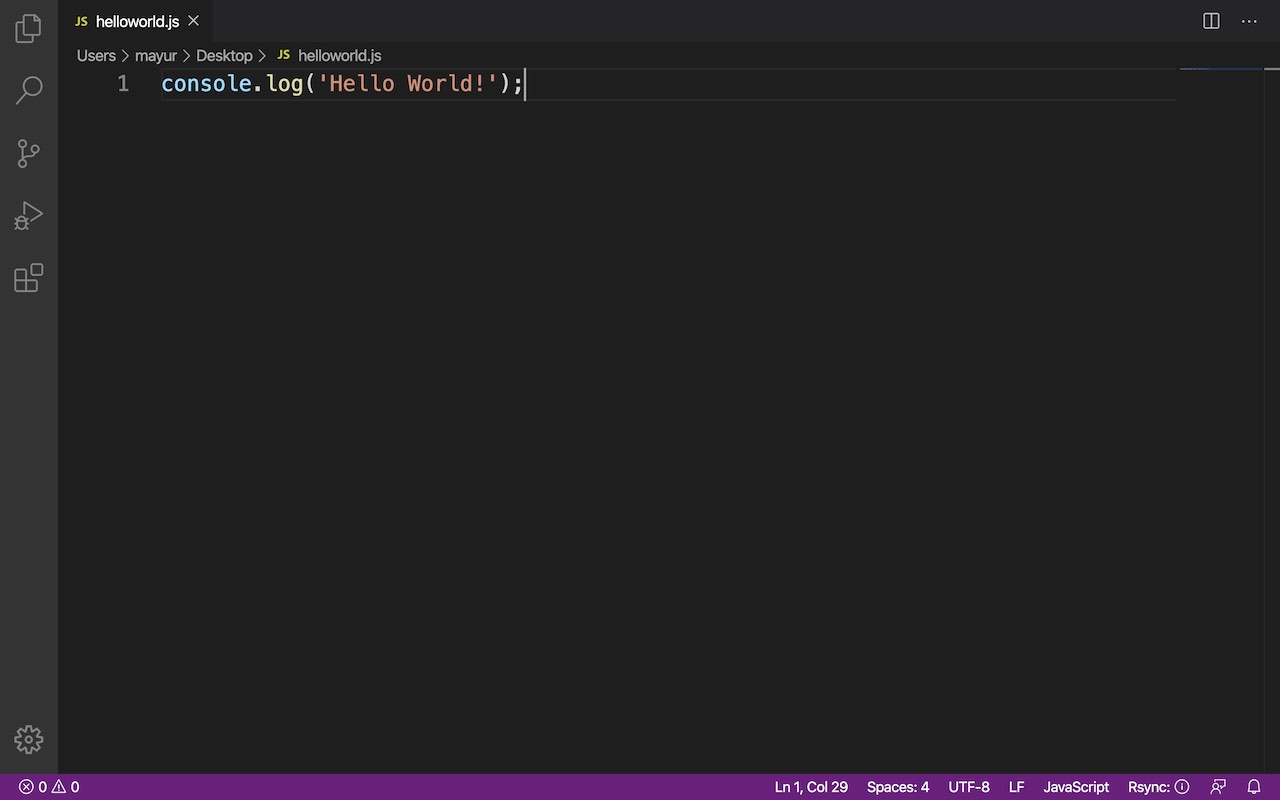Expand the Desktop breadcrumb folder
Viewport: 1280px width, 800px height.
[224, 56]
